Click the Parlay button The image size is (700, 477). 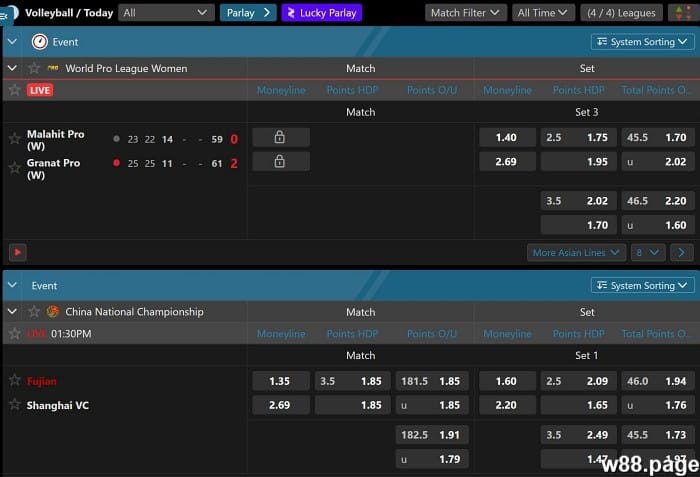(x=248, y=13)
